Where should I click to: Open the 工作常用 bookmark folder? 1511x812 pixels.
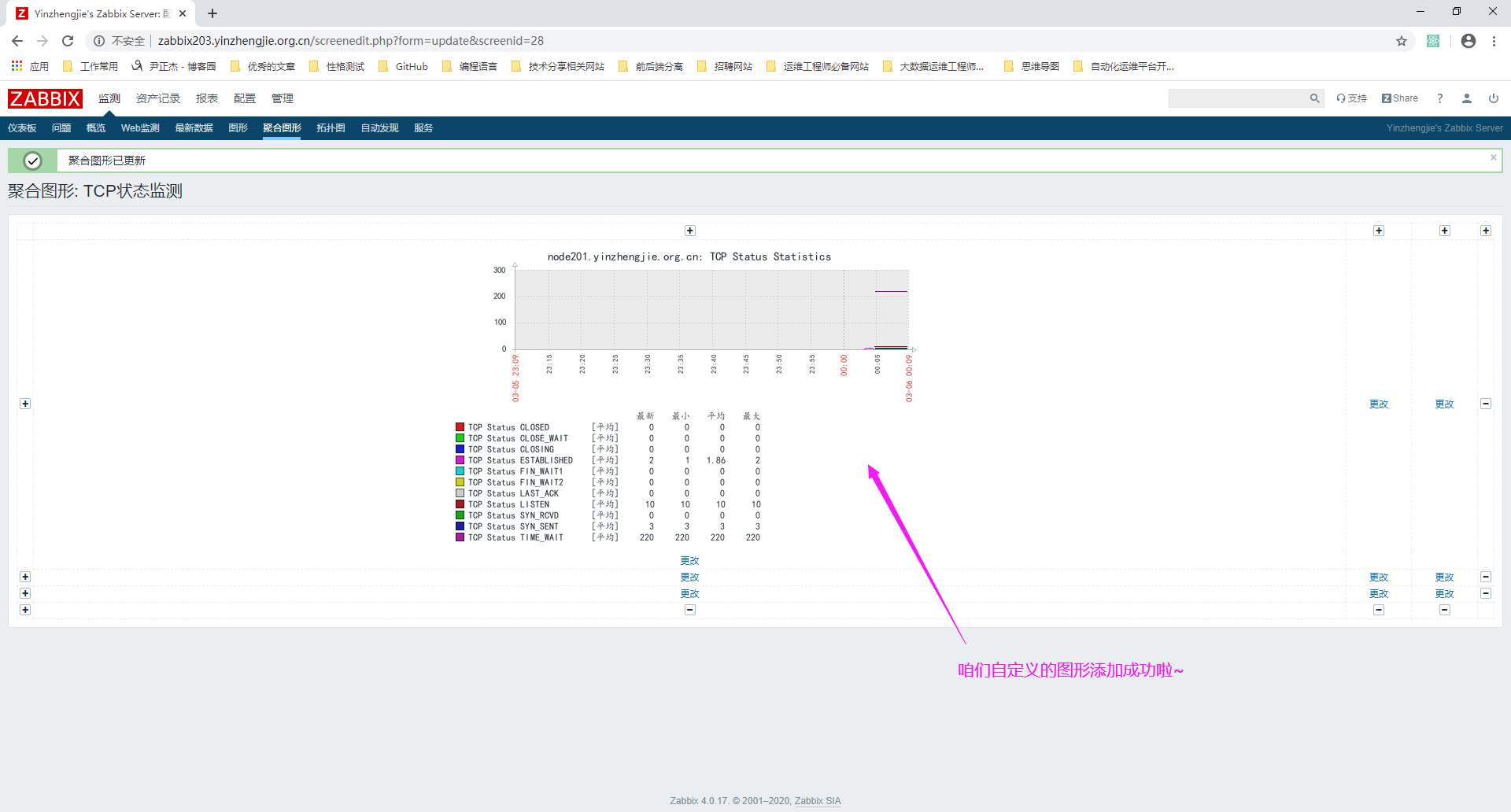tap(91, 67)
